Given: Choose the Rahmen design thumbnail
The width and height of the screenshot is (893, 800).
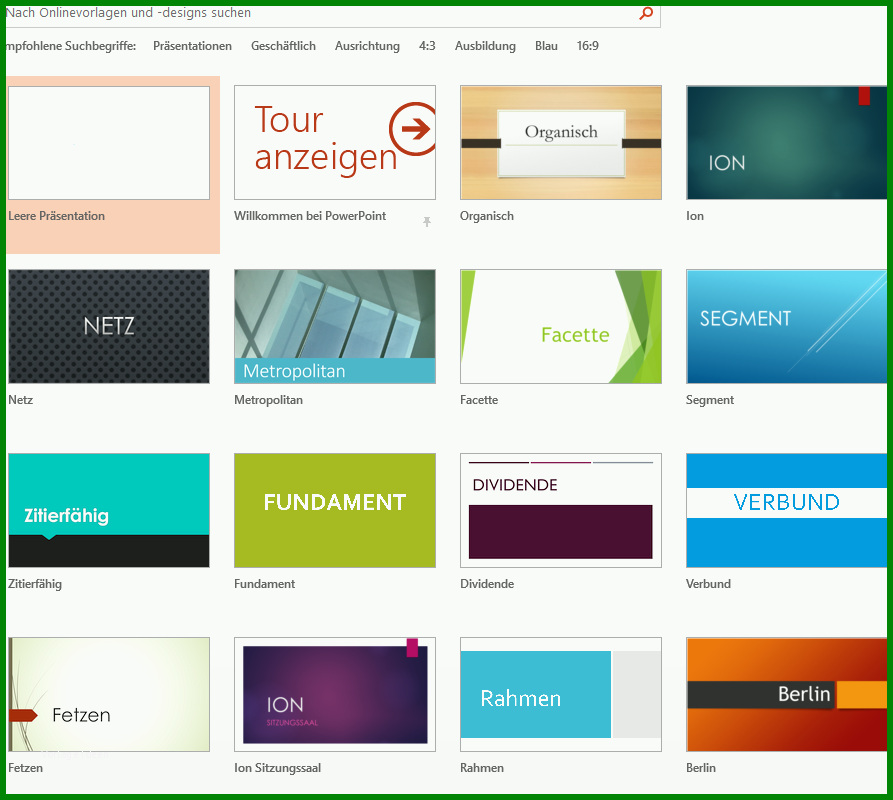Looking at the screenshot, I should click(x=561, y=695).
